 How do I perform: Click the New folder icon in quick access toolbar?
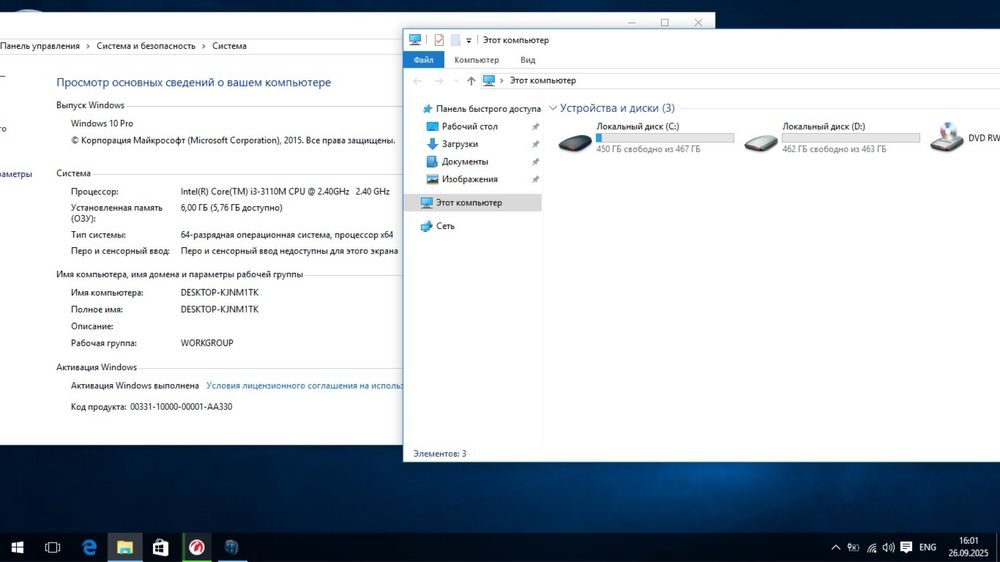[x=455, y=40]
